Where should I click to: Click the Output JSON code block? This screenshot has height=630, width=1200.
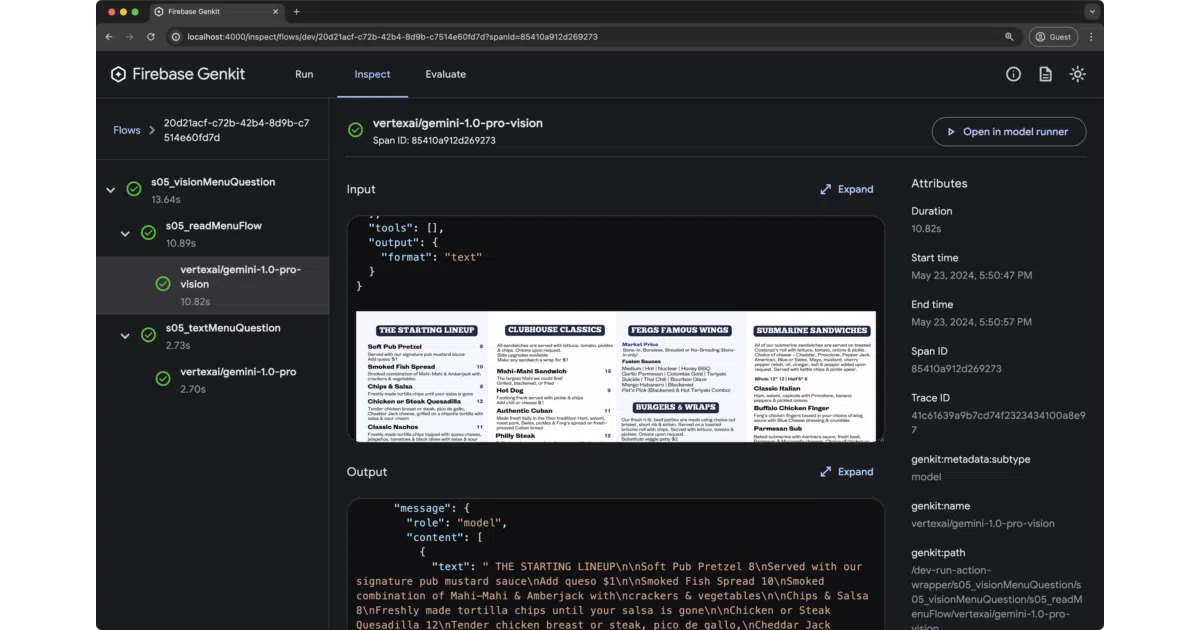(615, 564)
